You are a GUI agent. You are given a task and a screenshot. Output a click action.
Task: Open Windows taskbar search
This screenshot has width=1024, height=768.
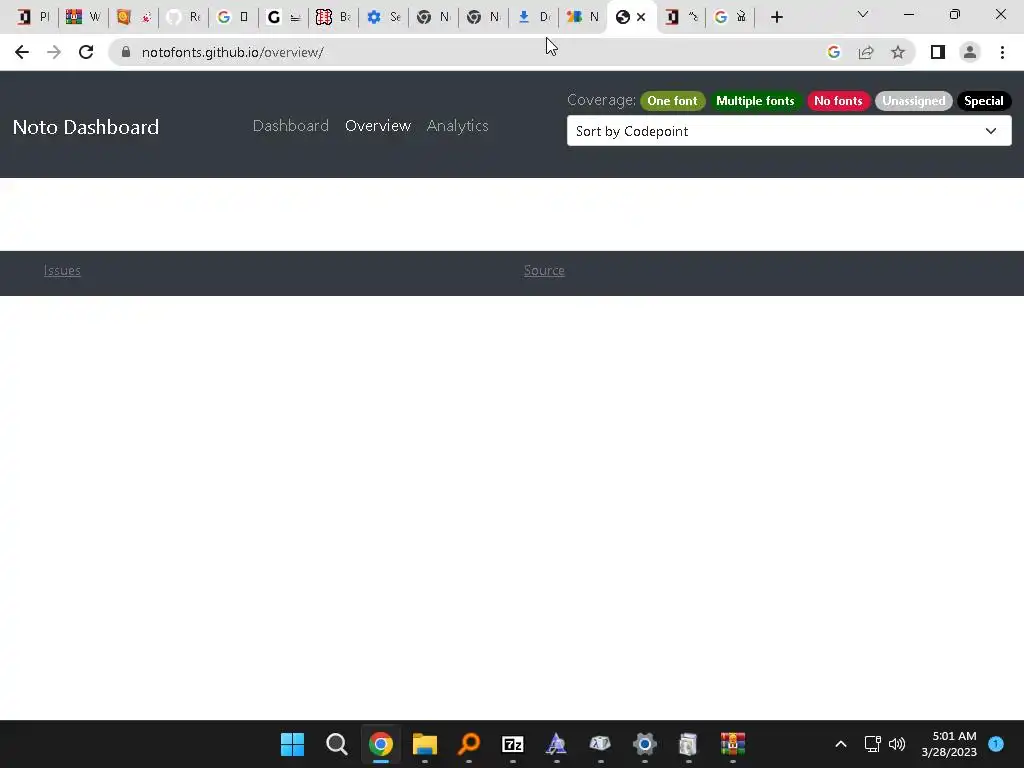tap(337, 744)
